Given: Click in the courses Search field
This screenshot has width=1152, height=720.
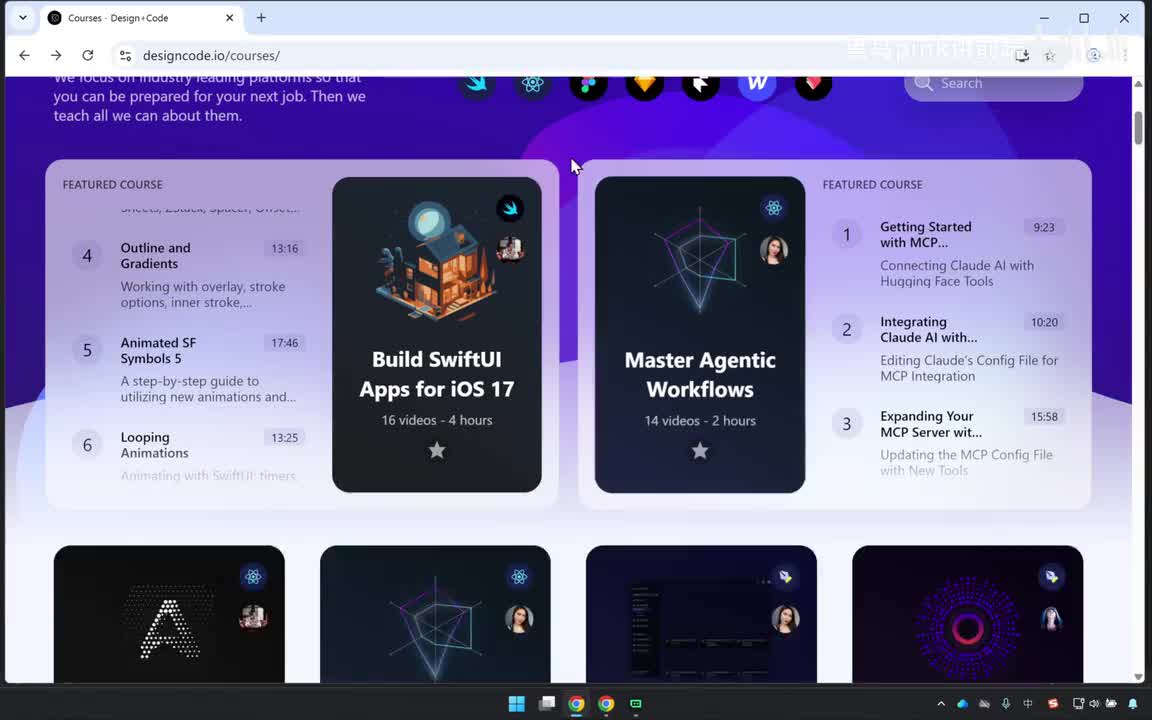Looking at the screenshot, I should click(x=993, y=84).
